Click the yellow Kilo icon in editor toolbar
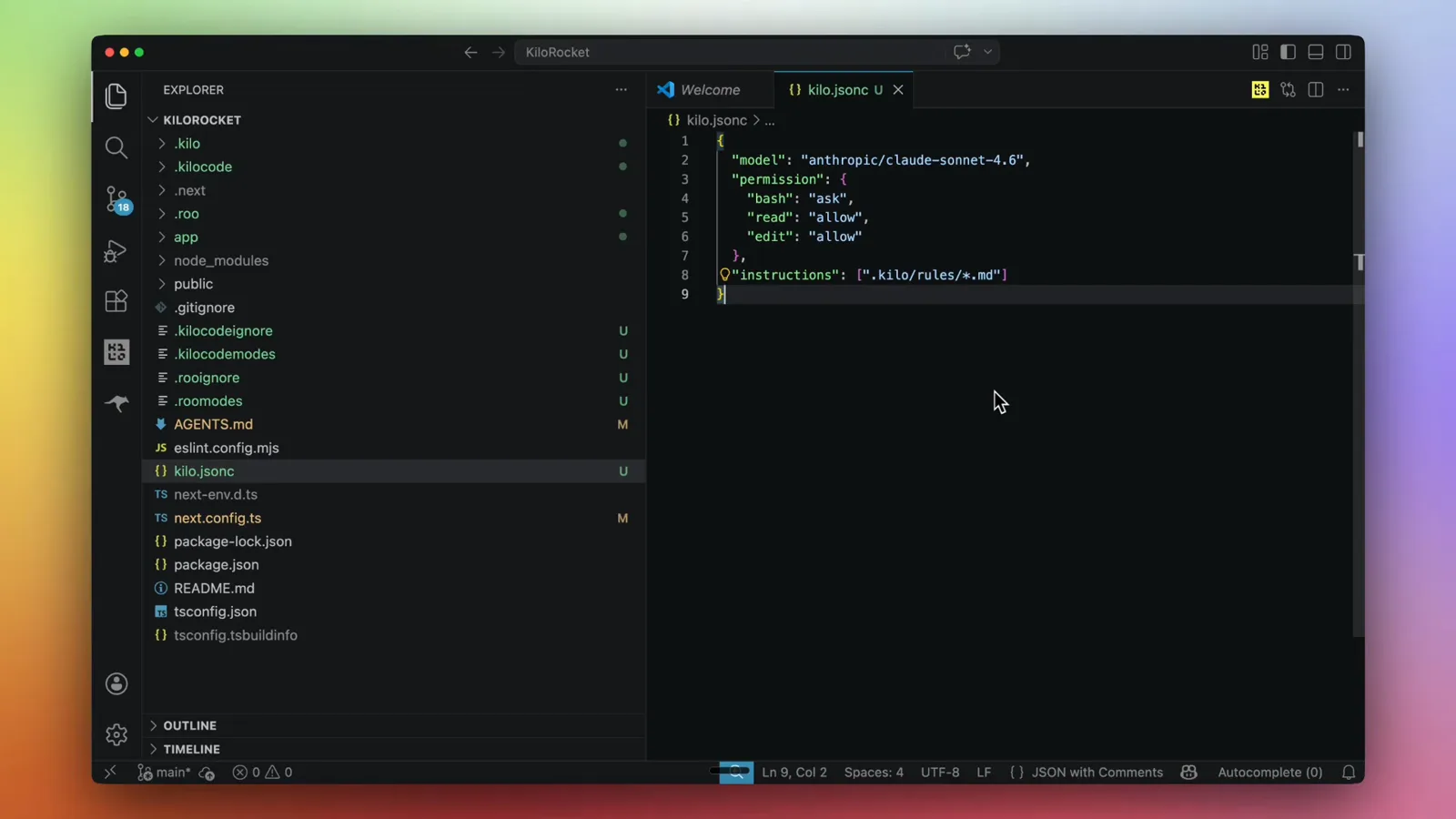 [x=1260, y=89]
